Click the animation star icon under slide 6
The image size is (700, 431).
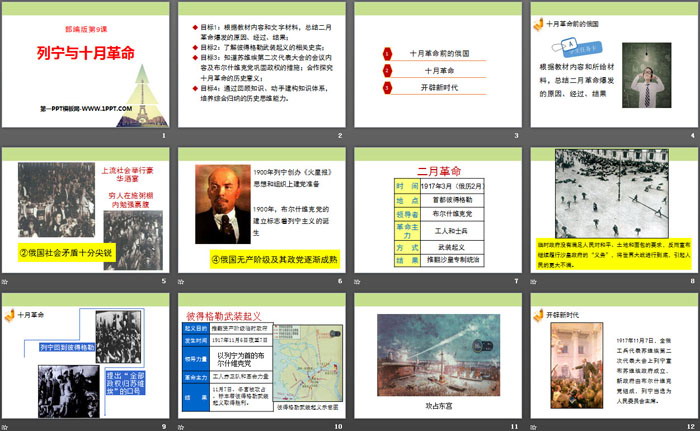182,282
